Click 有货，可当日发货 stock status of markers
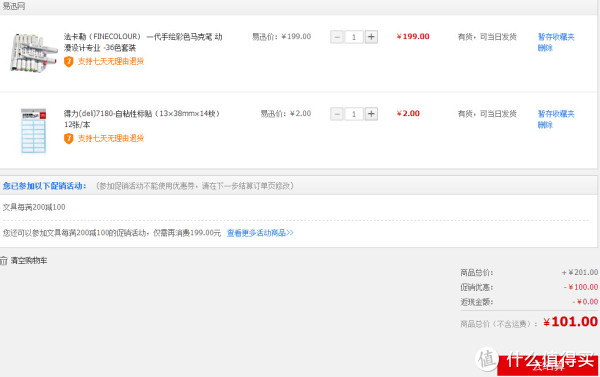Viewport: 600px width, 377px height. (487, 37)
